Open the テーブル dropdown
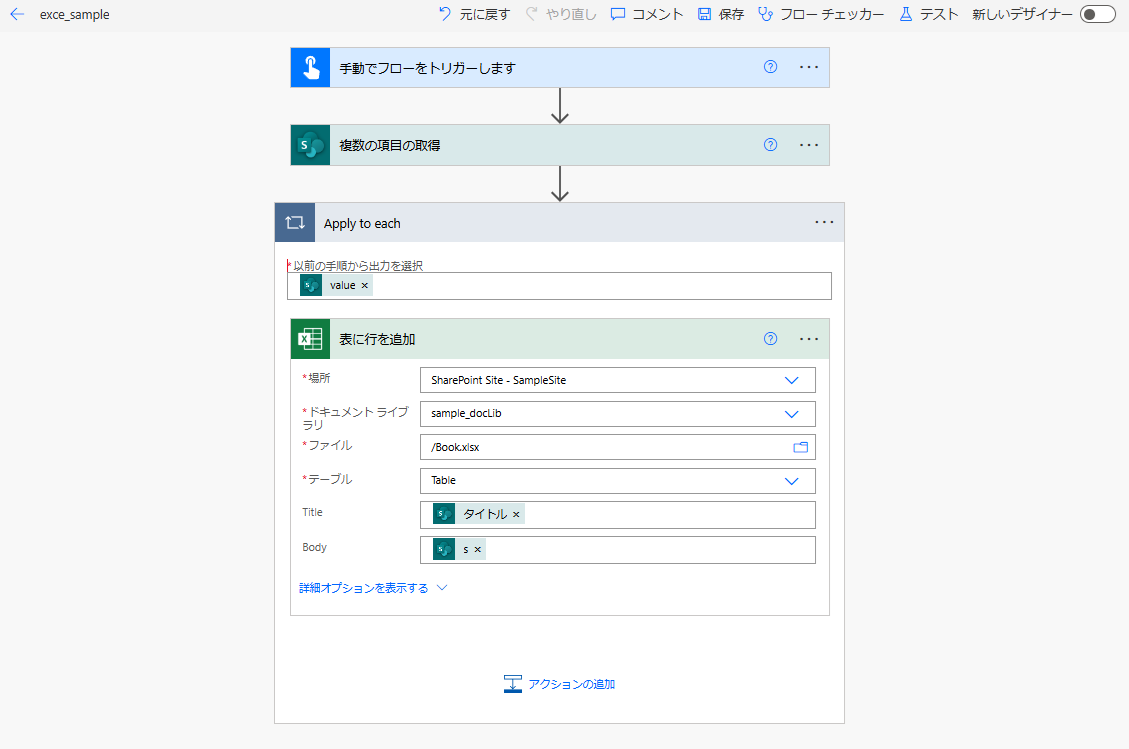Image resolution: width=1129 pixels, height=749 pixels. pyautogui.click(x=790, y=480)
